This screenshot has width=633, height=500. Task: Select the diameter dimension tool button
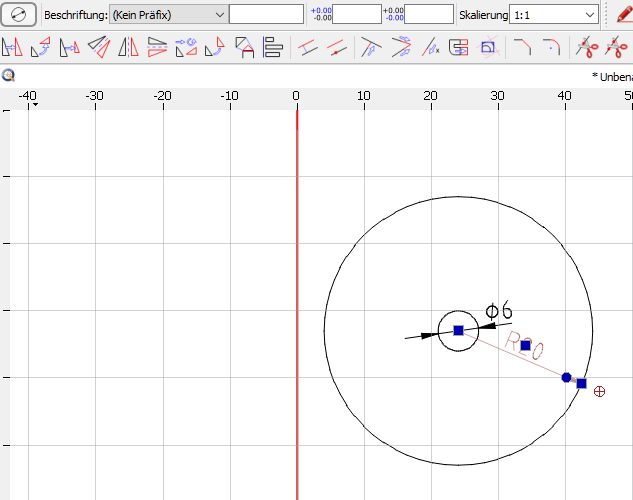(x=19, y=14)
